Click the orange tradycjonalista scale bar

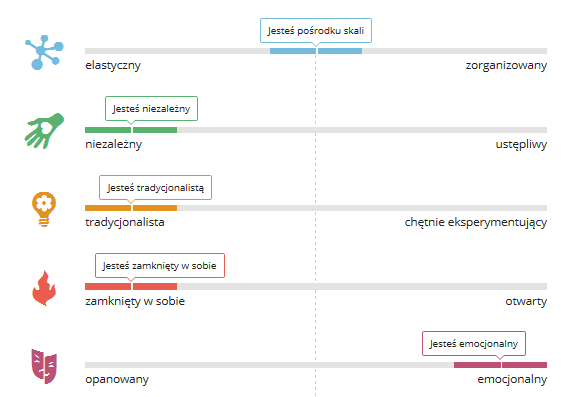coord(131,208)
